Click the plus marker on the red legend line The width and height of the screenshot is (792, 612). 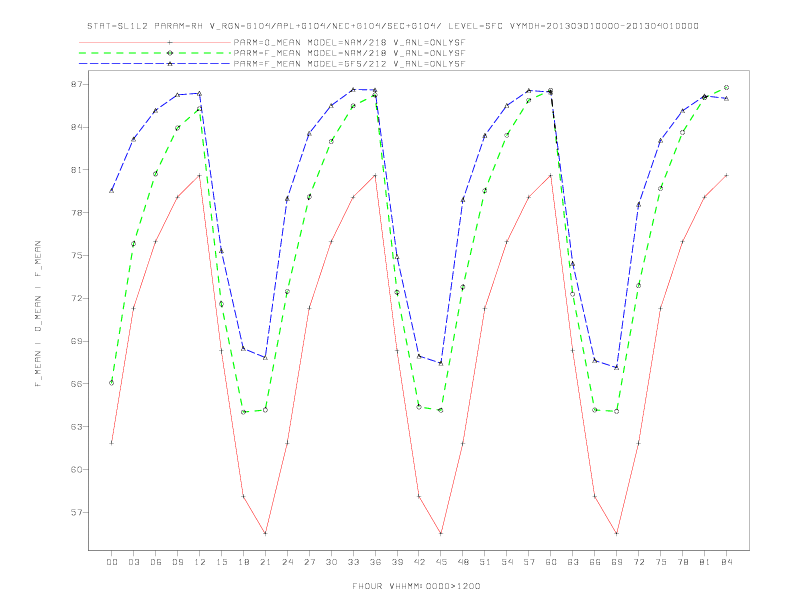pos(170,42)
